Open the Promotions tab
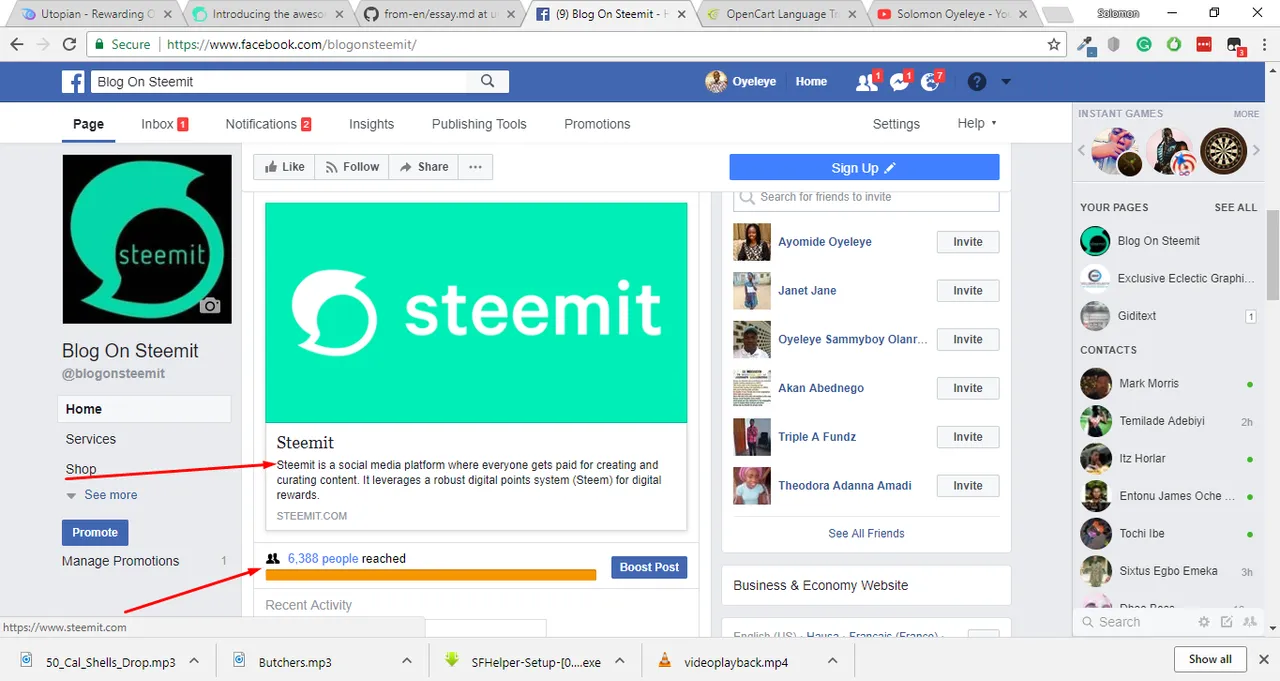The image size is (1280, 681). (597, 124)
